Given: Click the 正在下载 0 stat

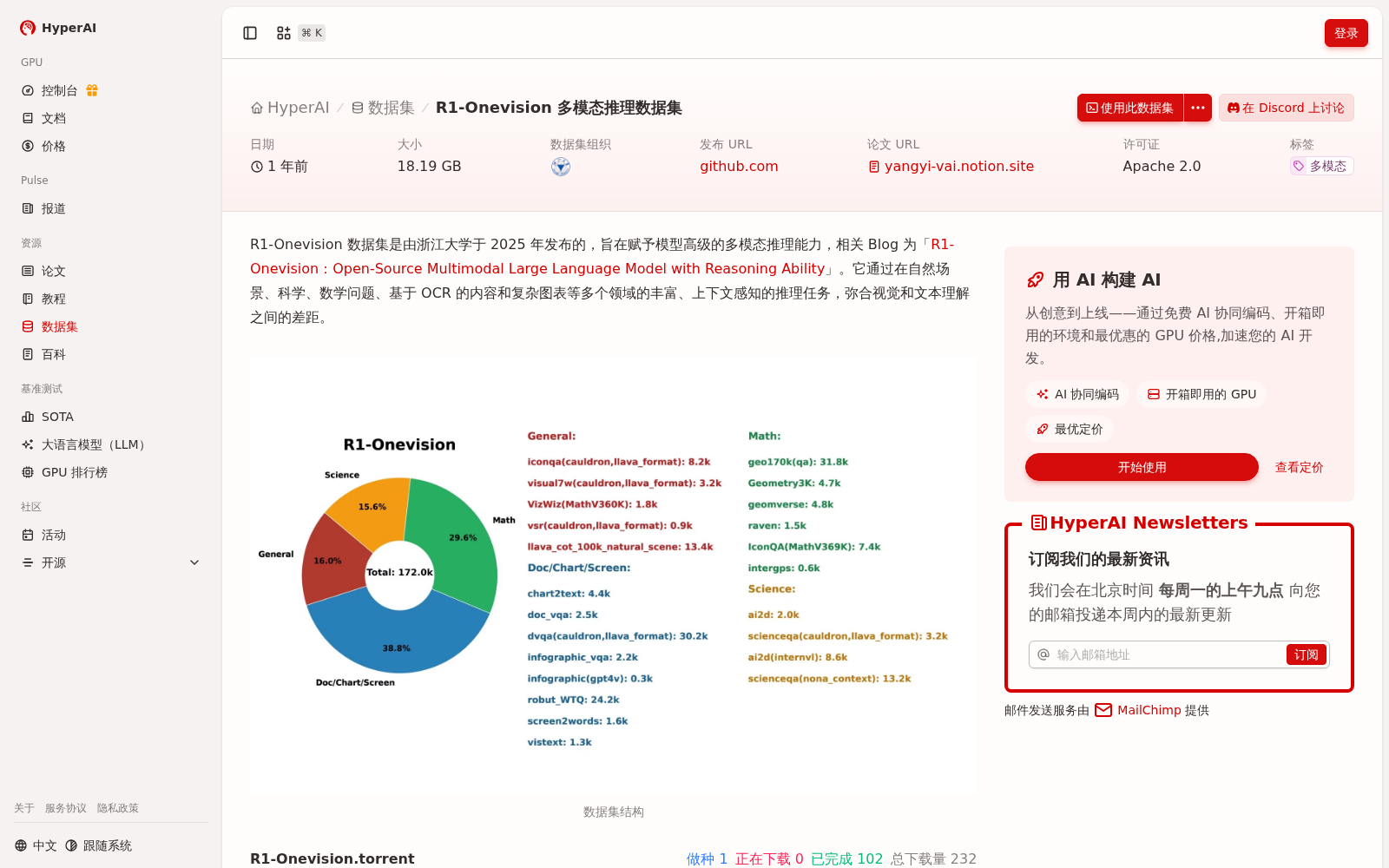Looking at the screenshot, I should [x=769, y=858].
